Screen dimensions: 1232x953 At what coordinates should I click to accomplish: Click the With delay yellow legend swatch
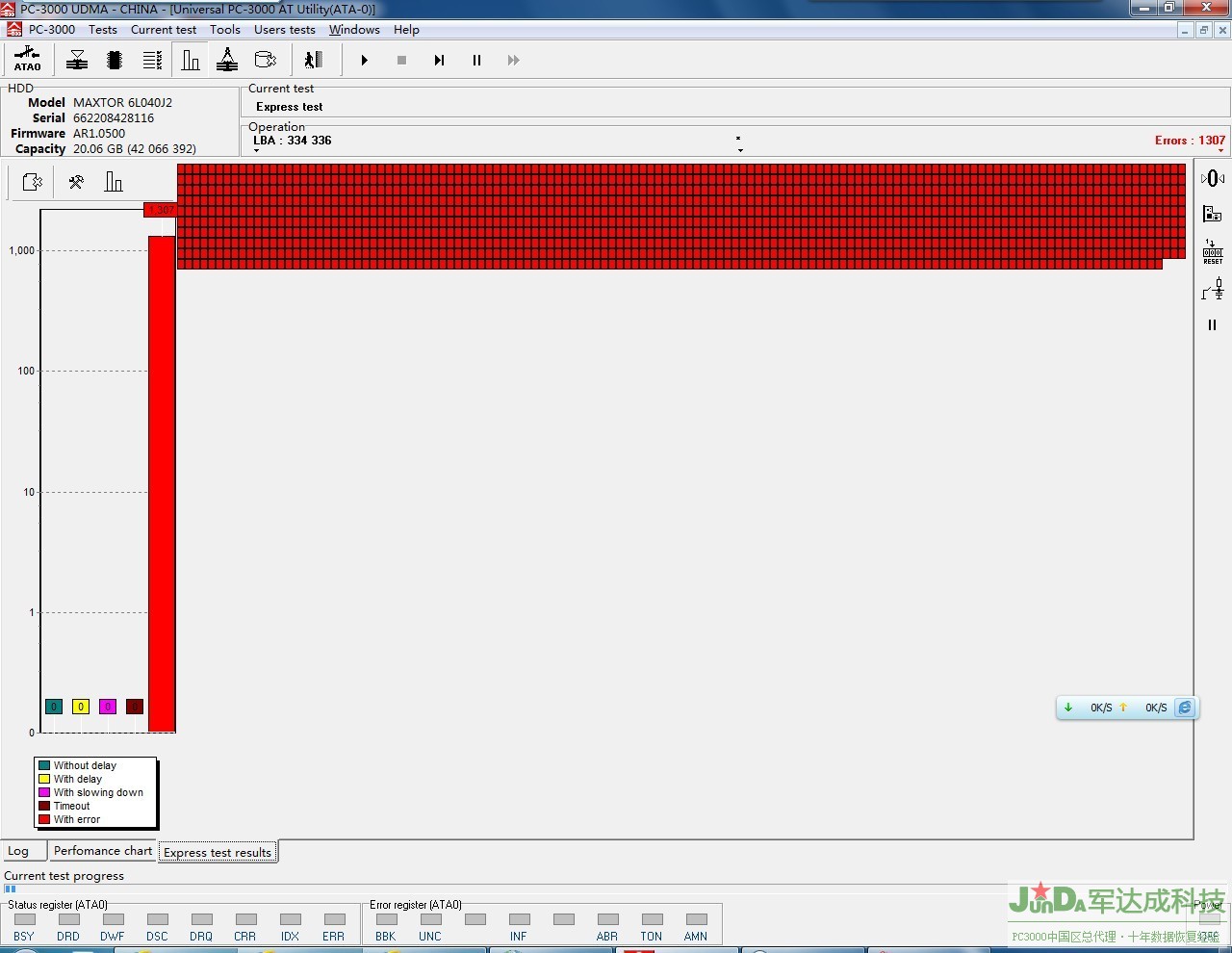(44, 780)
